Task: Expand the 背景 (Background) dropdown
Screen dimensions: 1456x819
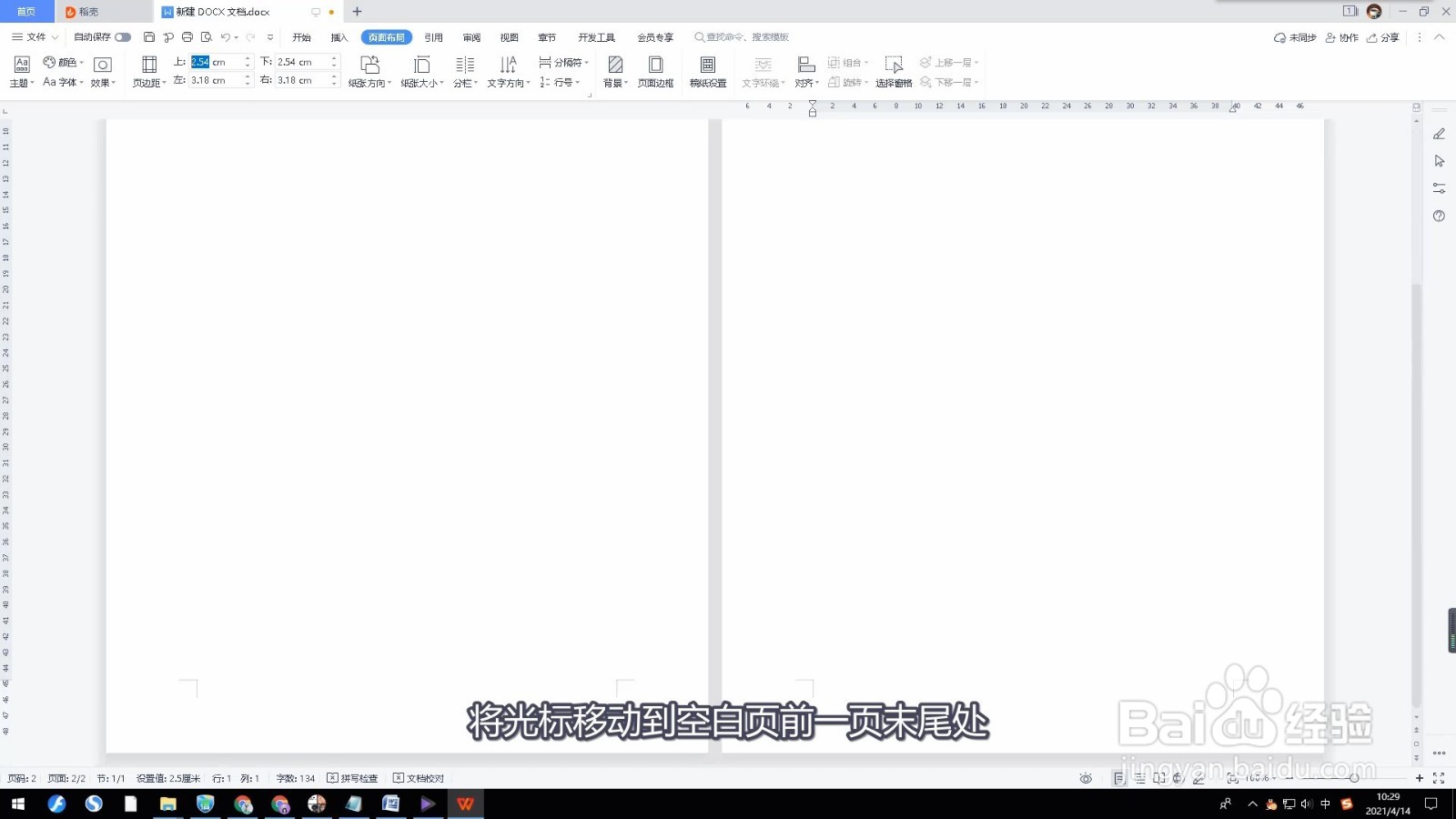Action: pos(616,70)
